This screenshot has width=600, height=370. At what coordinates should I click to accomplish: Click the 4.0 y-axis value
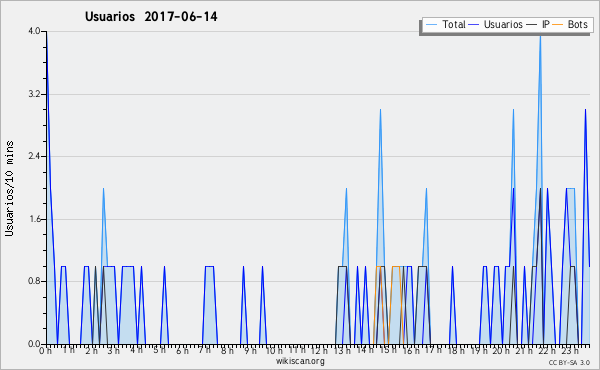coord(34,31)
